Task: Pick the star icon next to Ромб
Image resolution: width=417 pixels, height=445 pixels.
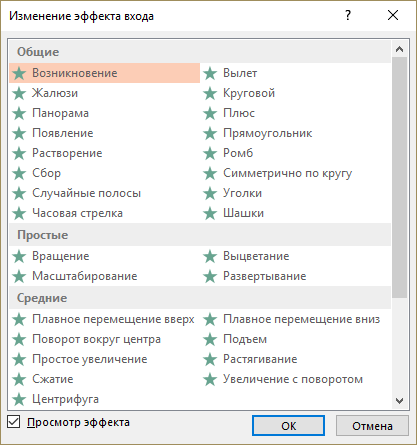Action: point(210,153)
